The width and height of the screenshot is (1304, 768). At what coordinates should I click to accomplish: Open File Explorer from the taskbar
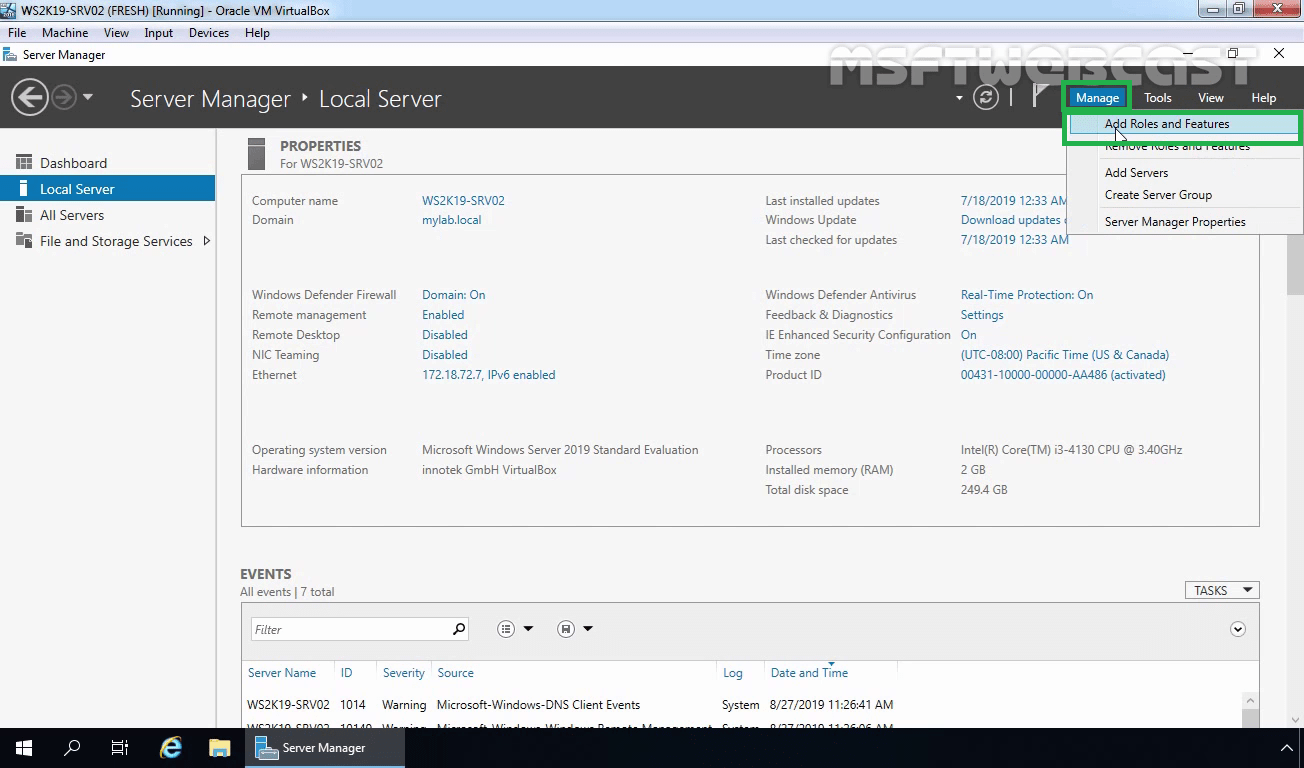[219, 747]
